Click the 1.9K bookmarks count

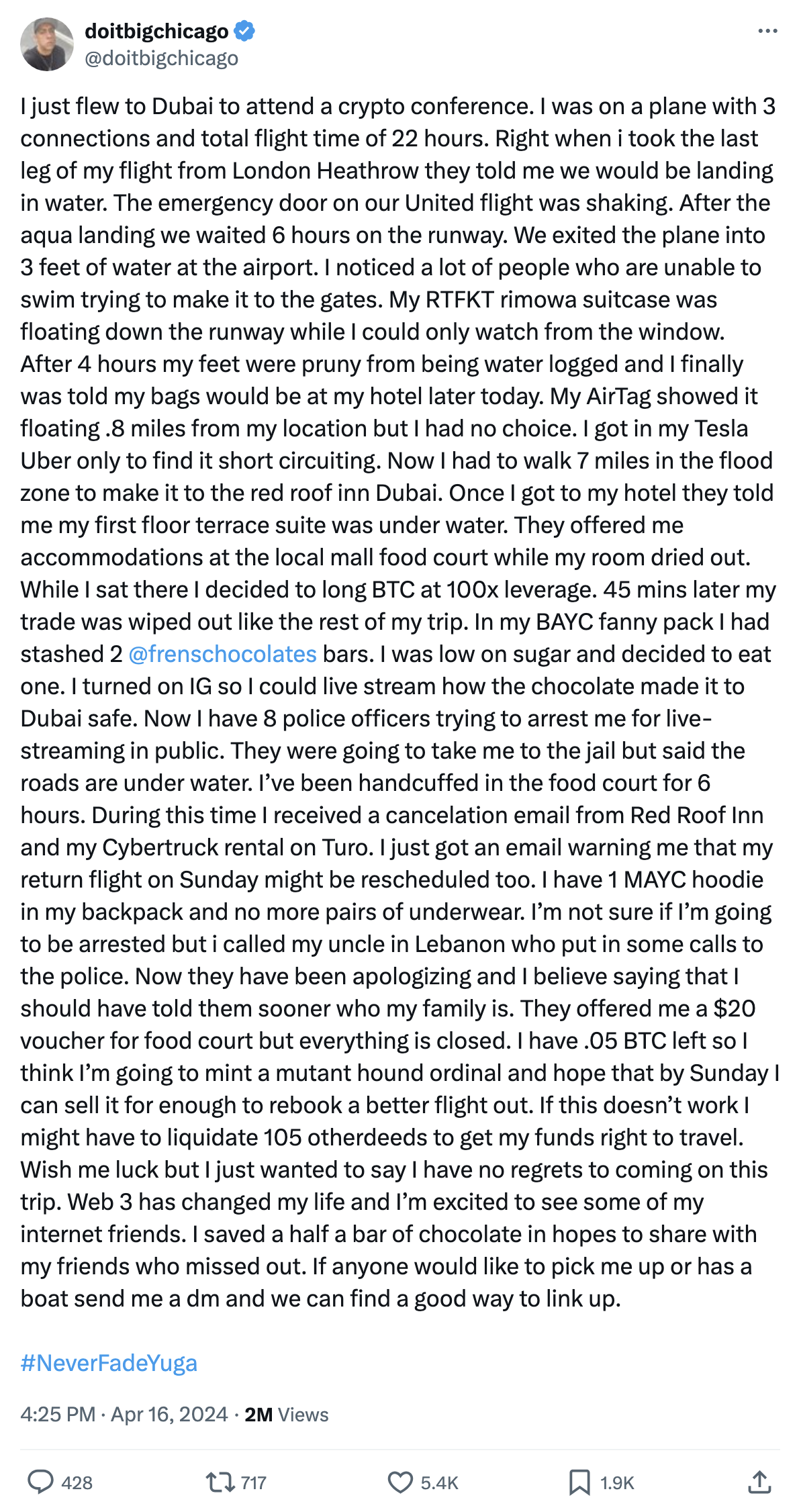pos(616,1482)
